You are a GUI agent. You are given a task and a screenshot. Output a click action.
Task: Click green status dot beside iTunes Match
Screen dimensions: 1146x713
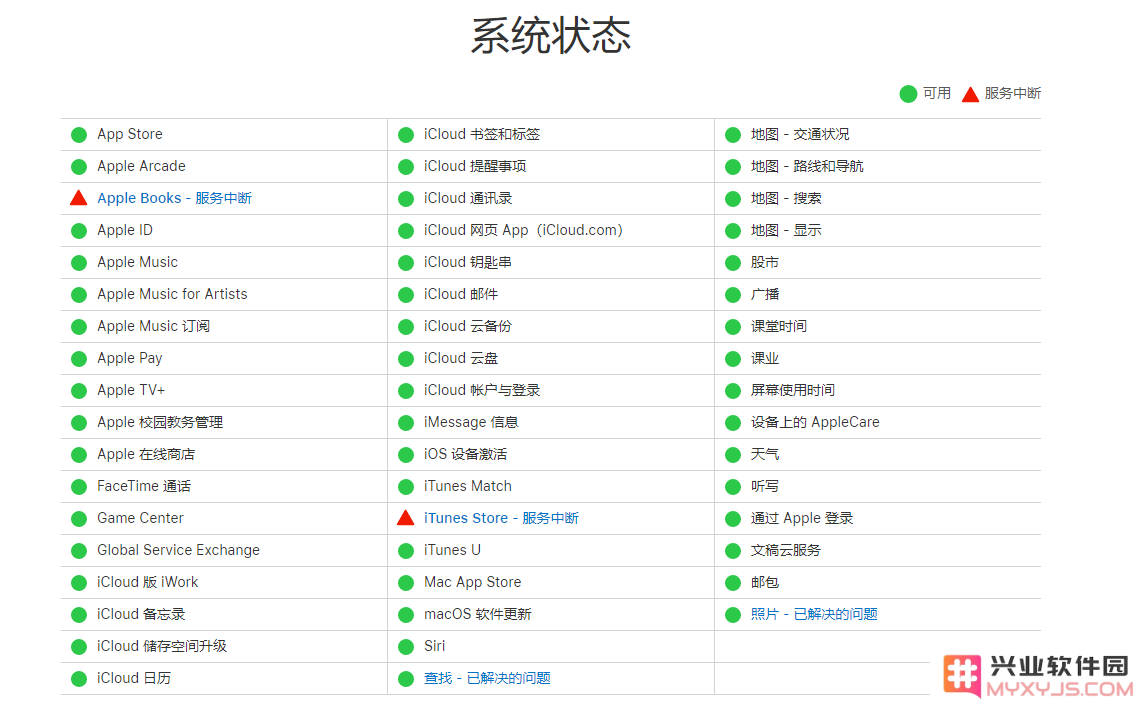point(406,487)
